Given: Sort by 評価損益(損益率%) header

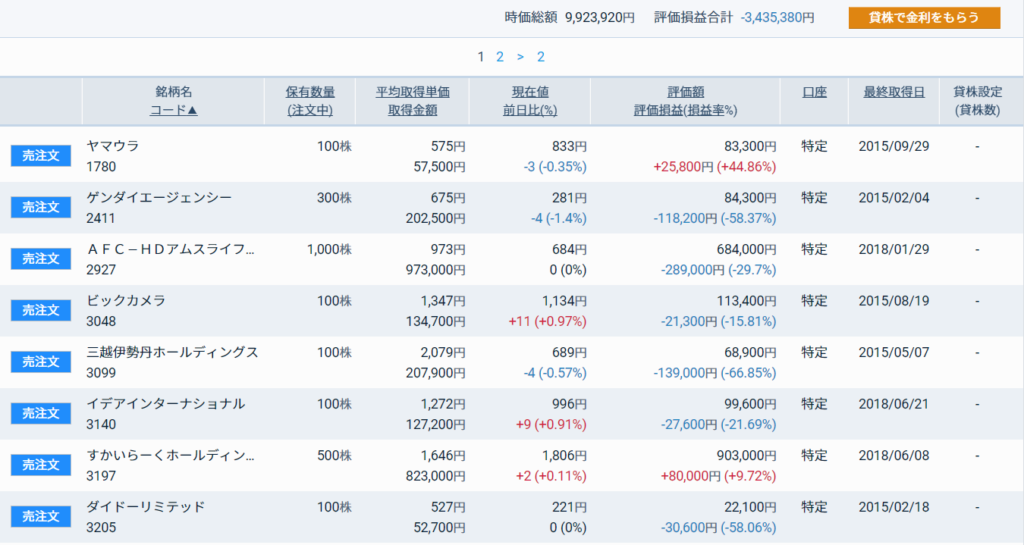Looking at the screenshot, I should pos(685,110).
